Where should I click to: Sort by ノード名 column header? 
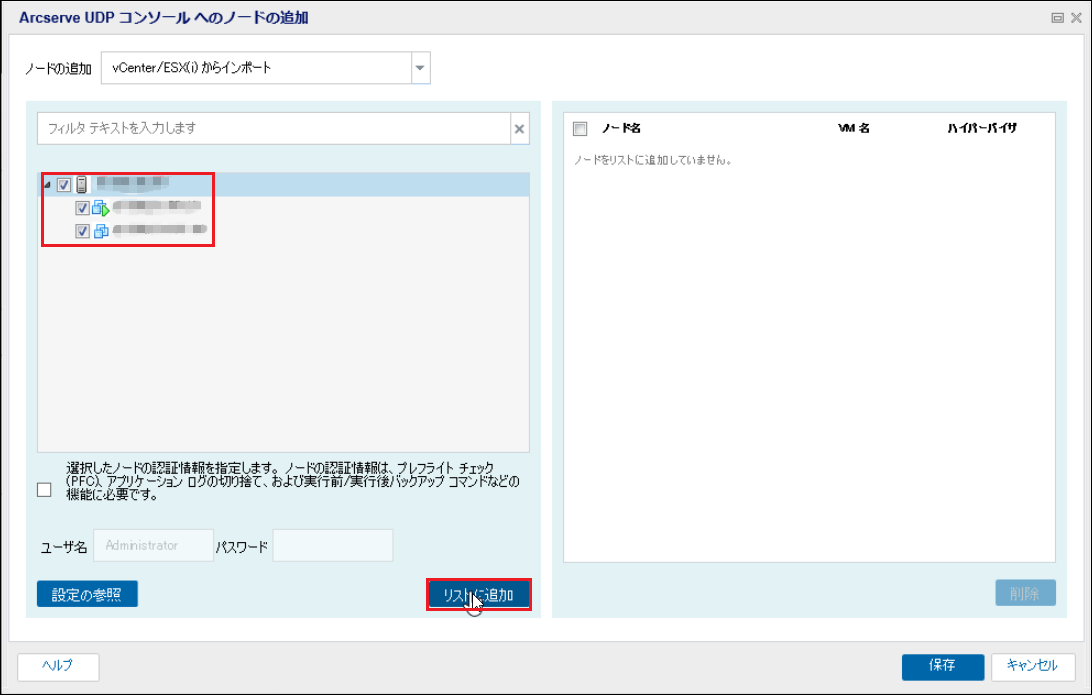click(x=621, y=129)
